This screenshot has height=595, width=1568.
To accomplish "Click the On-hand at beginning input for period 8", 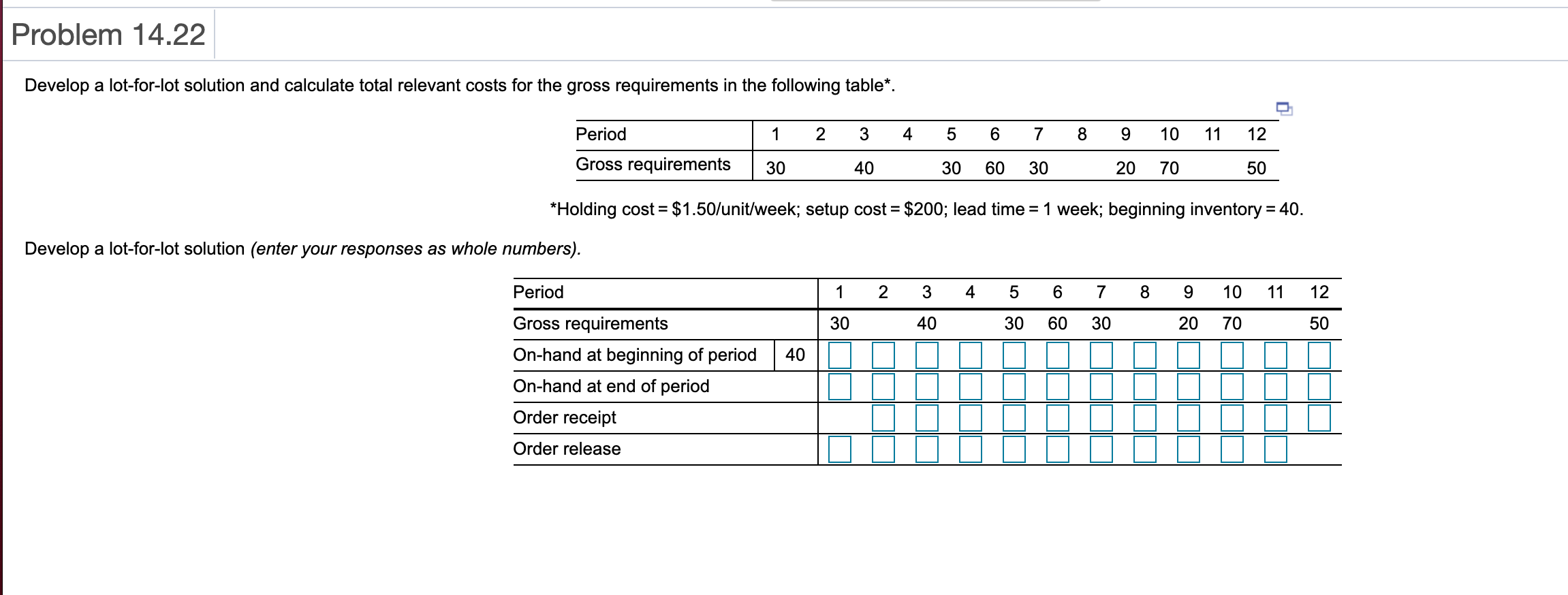I will 1144,354.
